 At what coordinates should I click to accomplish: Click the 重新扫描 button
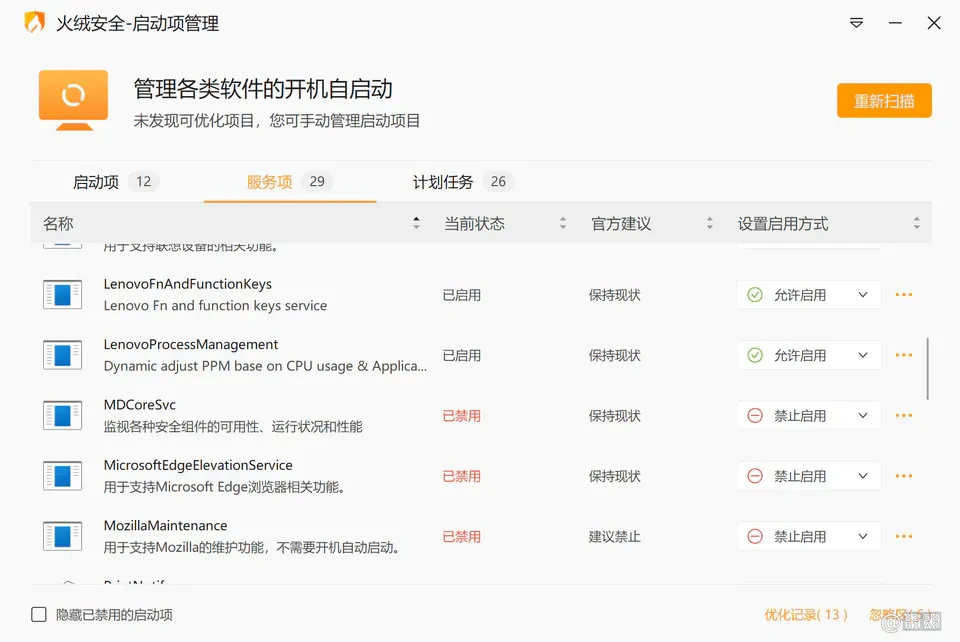pyautogui.click(x=884, y=100)
